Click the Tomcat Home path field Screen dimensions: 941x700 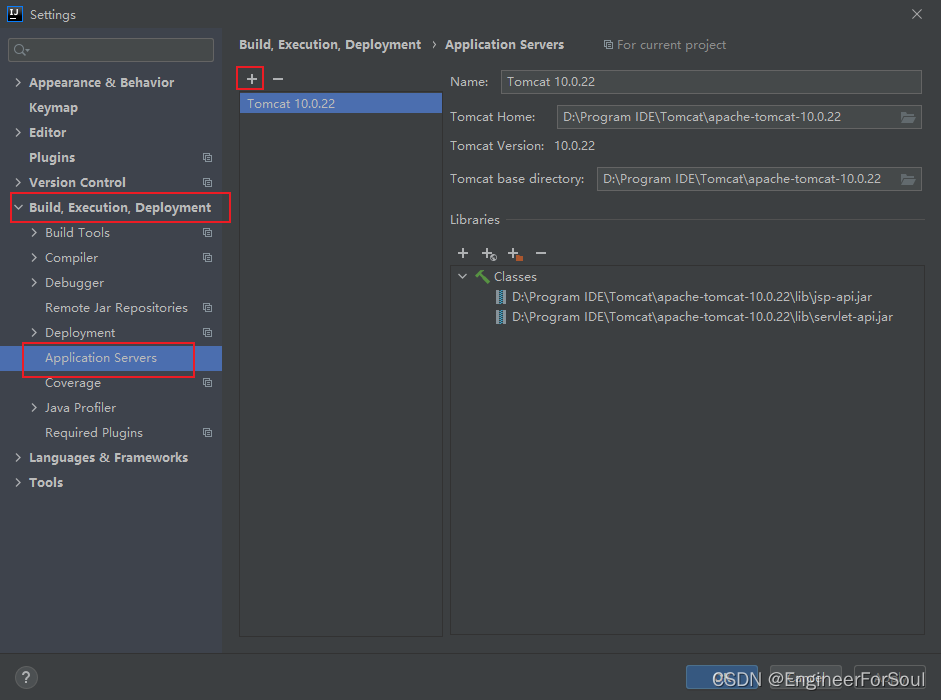point(727,117)
